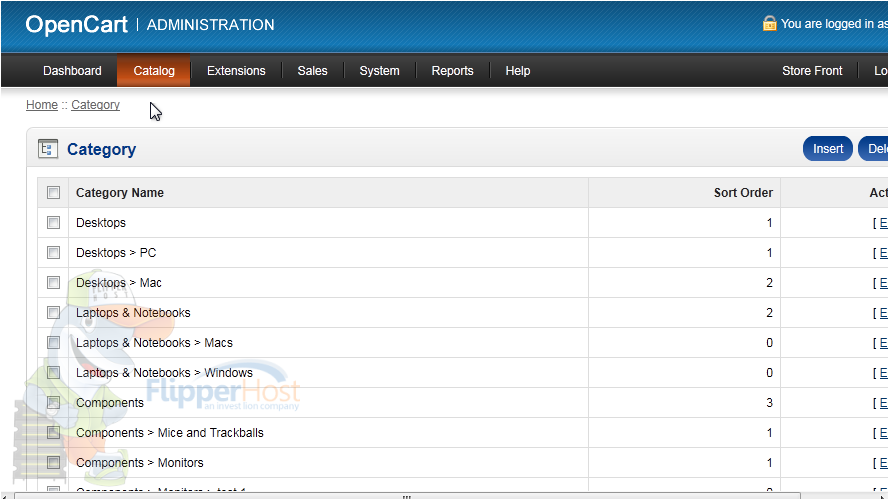Open the Dashboard menu

[x=73, y=71]
